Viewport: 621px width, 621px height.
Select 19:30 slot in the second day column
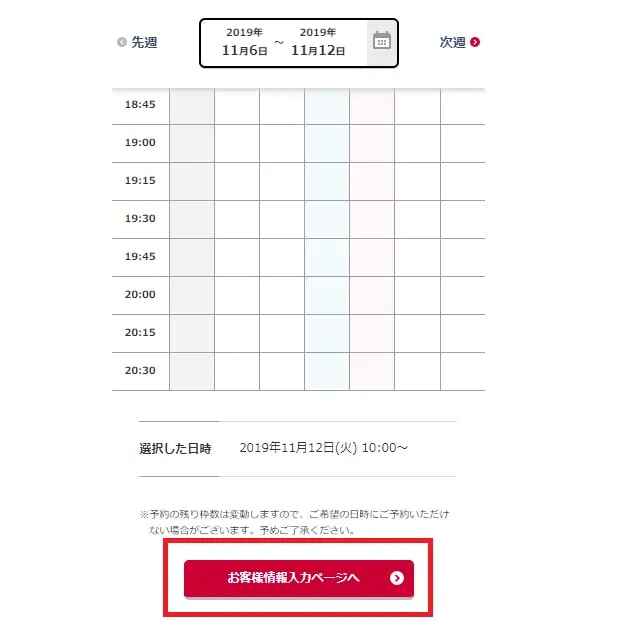[237, 219]
